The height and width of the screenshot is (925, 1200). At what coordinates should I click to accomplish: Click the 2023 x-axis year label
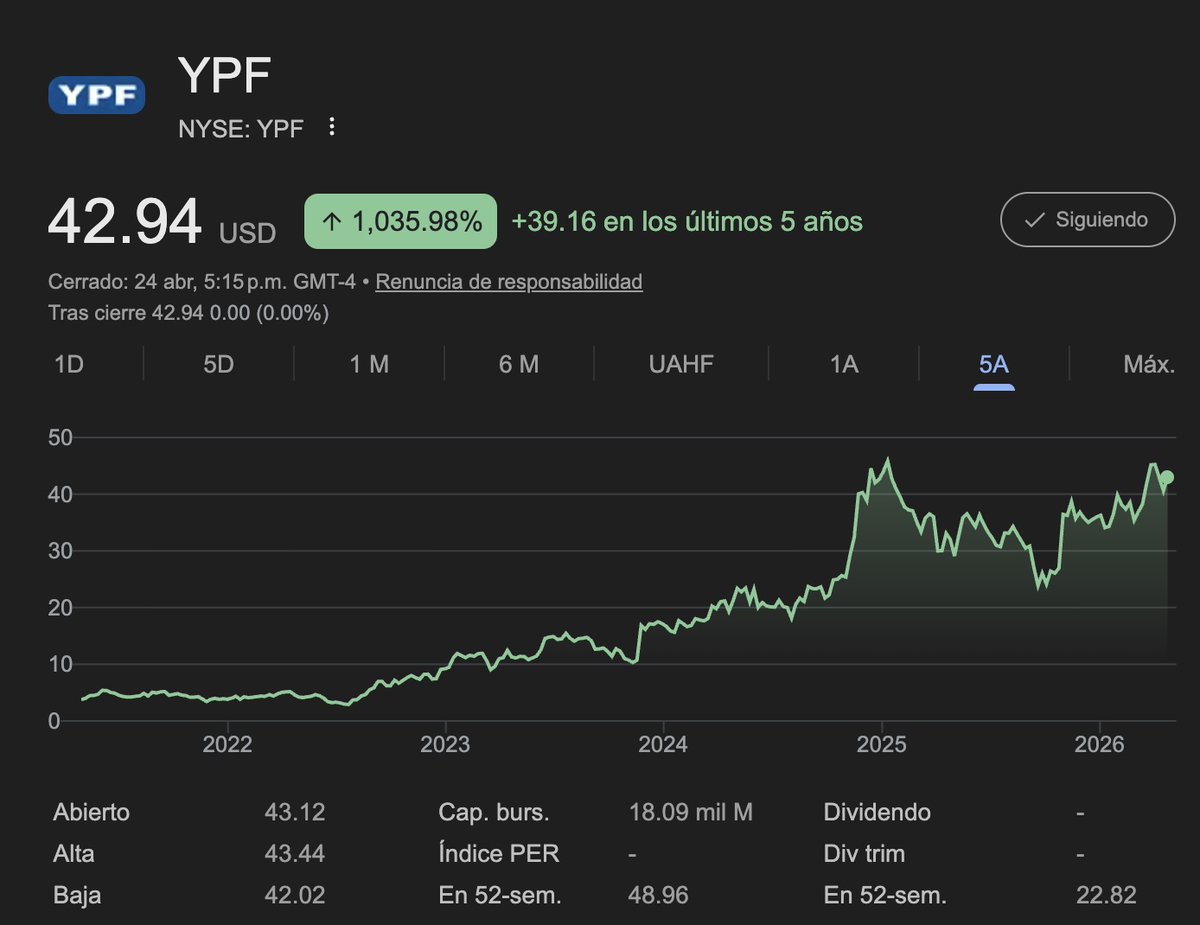pyautogui.click(x=445, y=746)
